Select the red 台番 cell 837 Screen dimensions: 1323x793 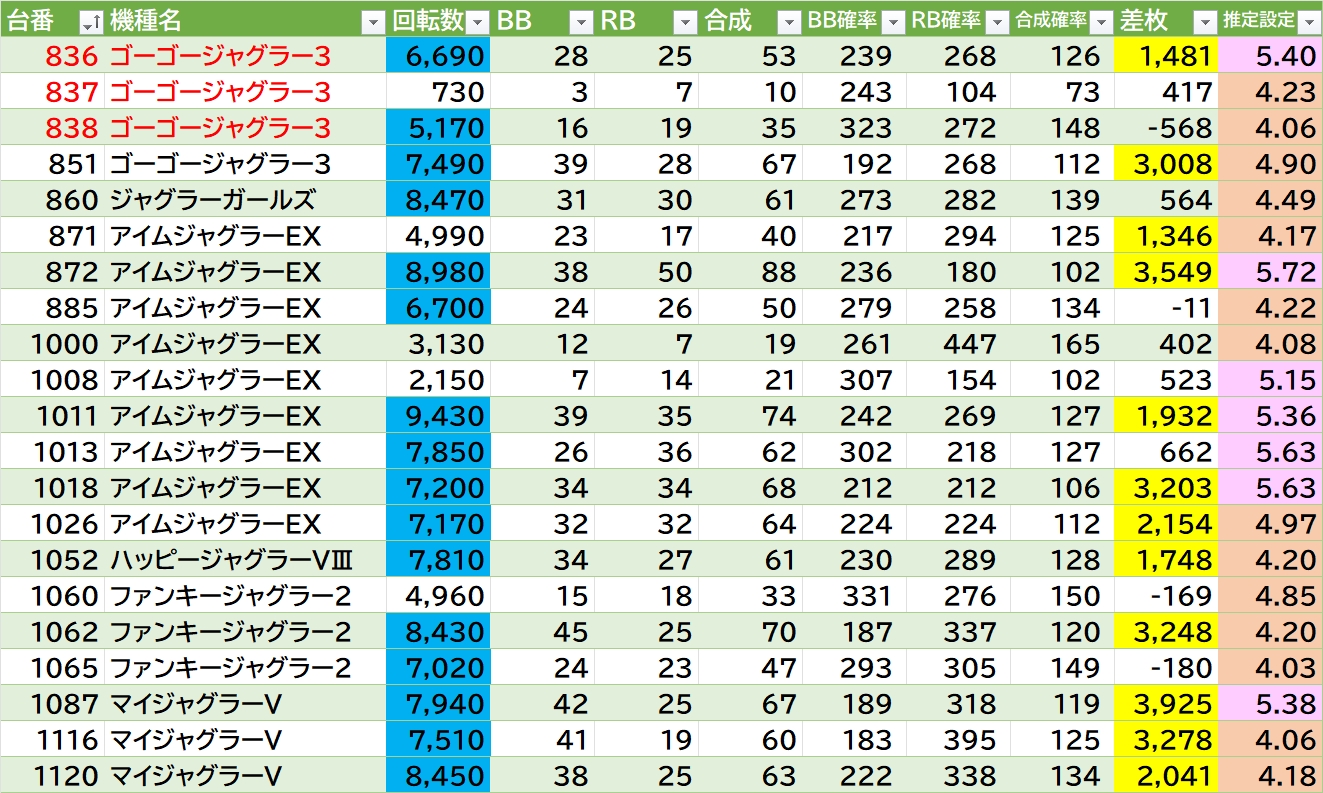[52, 92]
